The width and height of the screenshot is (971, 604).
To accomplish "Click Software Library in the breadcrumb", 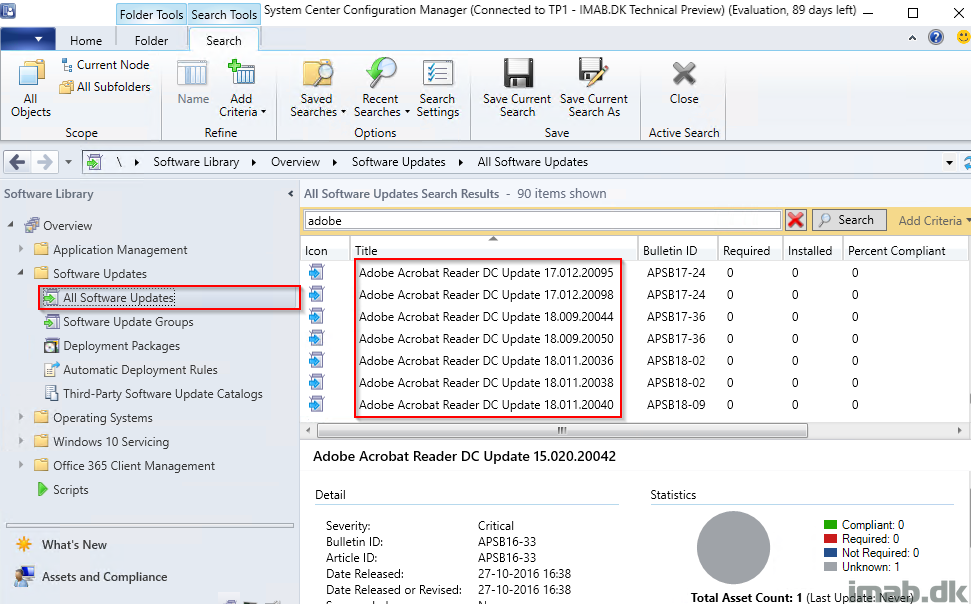I will click(196, 162).
